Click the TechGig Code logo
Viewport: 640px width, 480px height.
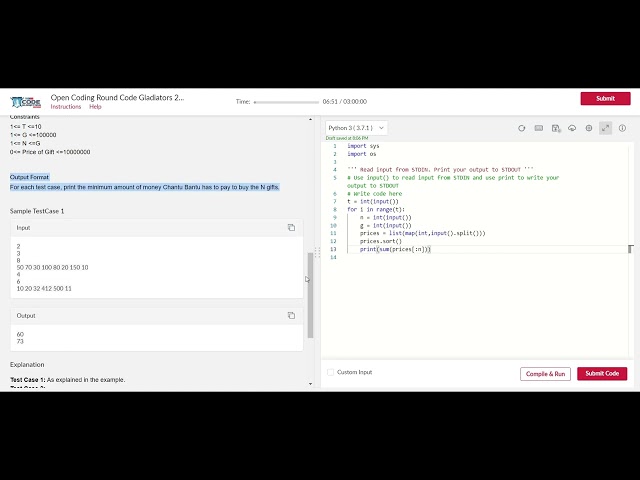(x=26, y=102)
